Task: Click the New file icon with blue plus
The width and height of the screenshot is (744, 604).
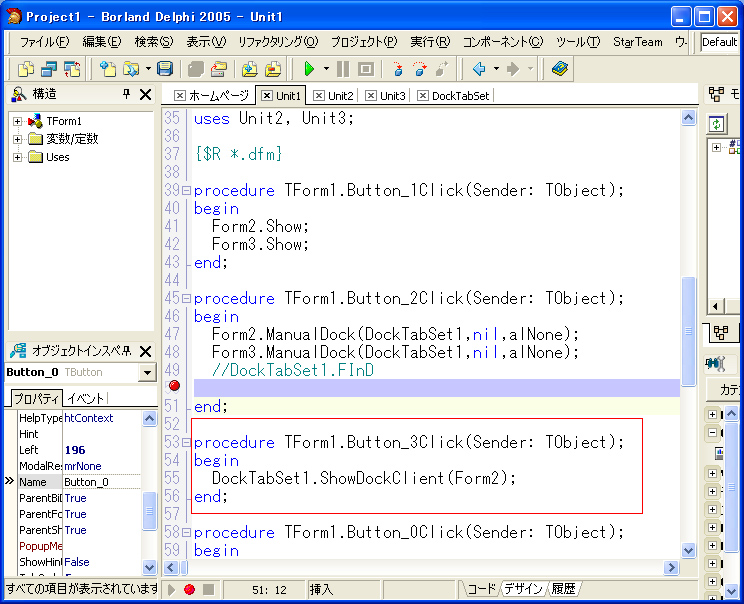Action: point(108,69)
